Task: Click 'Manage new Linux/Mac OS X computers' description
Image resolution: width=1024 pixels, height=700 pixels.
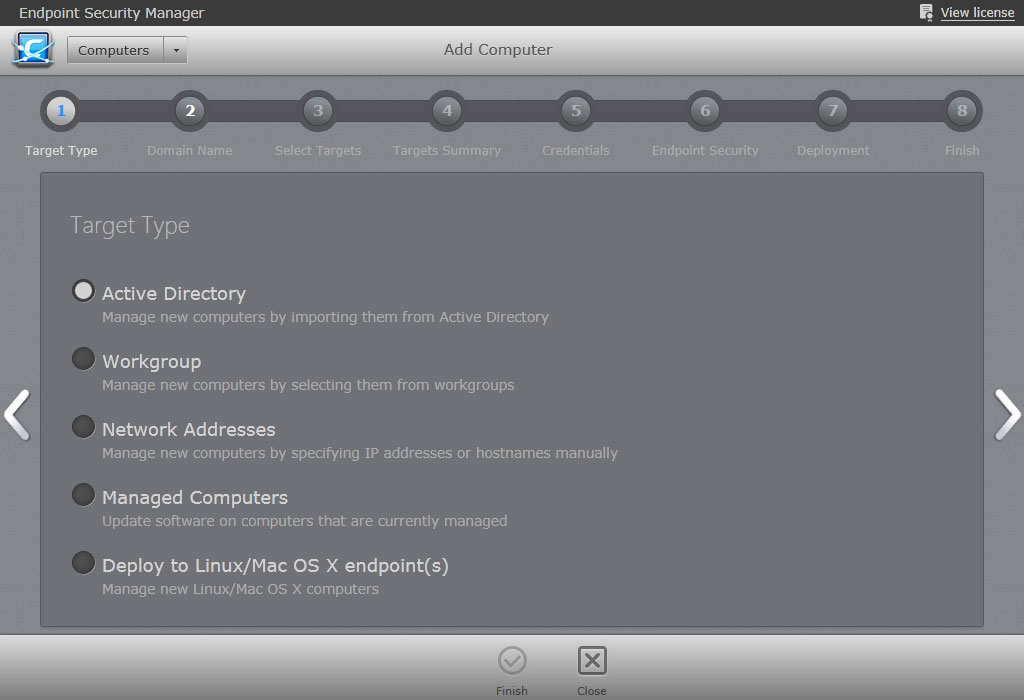Action: click(240, 588)
